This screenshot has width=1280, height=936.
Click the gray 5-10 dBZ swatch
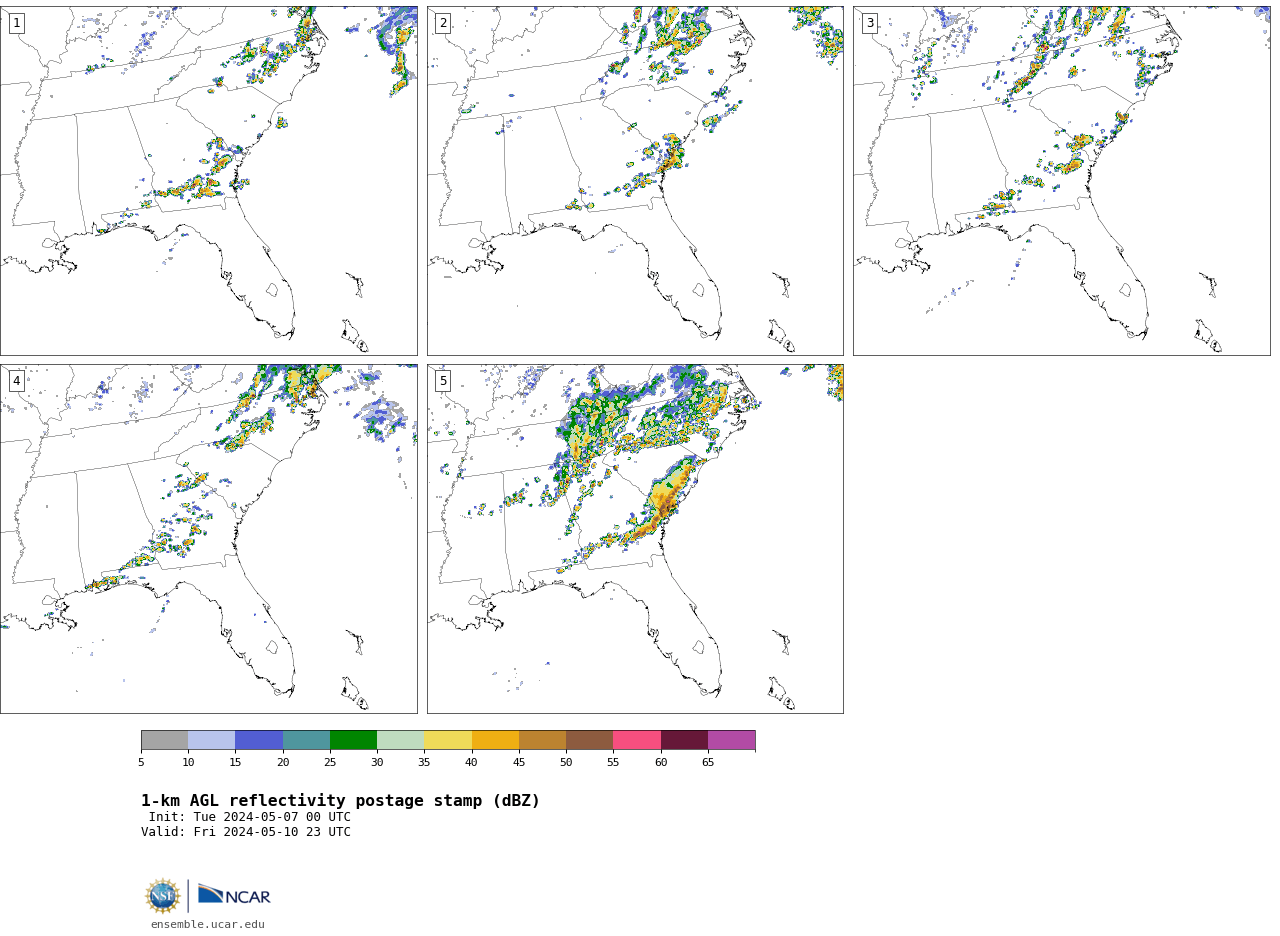click(x=164, y=740)
